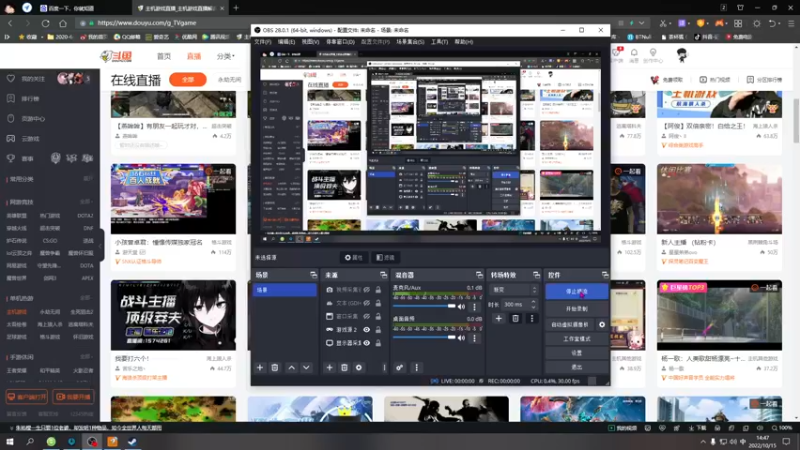Move scene down with the down arrow
Viewport: 800px width, 450px height.
(306, 367)
